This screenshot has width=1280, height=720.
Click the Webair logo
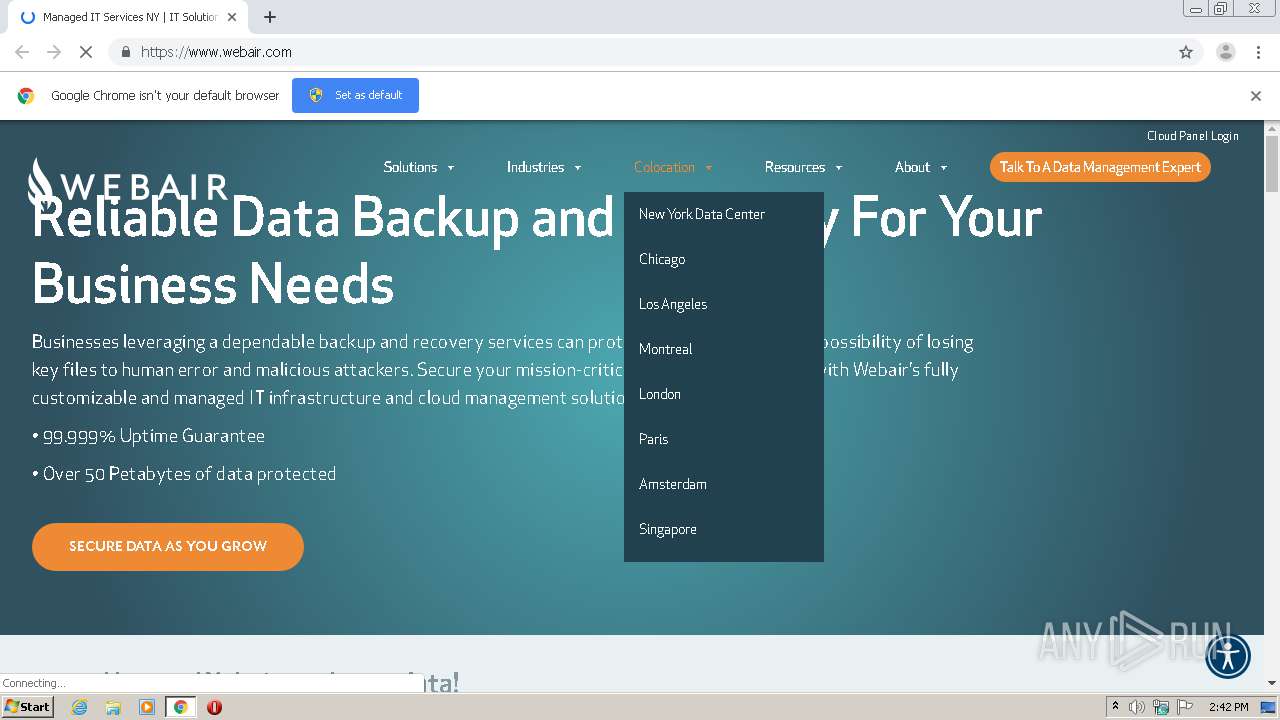click(x=128, y=182)
